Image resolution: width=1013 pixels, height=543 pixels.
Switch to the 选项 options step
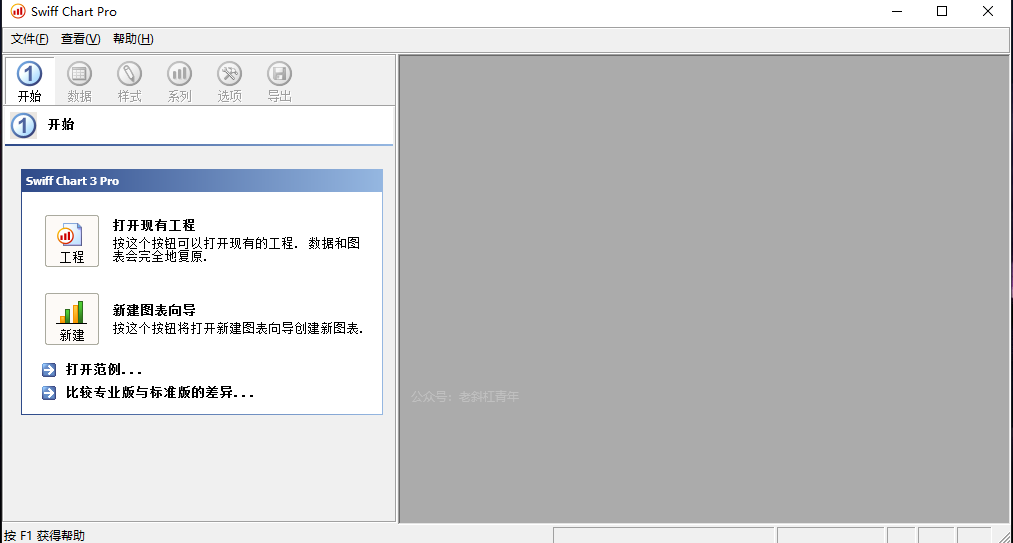coord(229,81)
